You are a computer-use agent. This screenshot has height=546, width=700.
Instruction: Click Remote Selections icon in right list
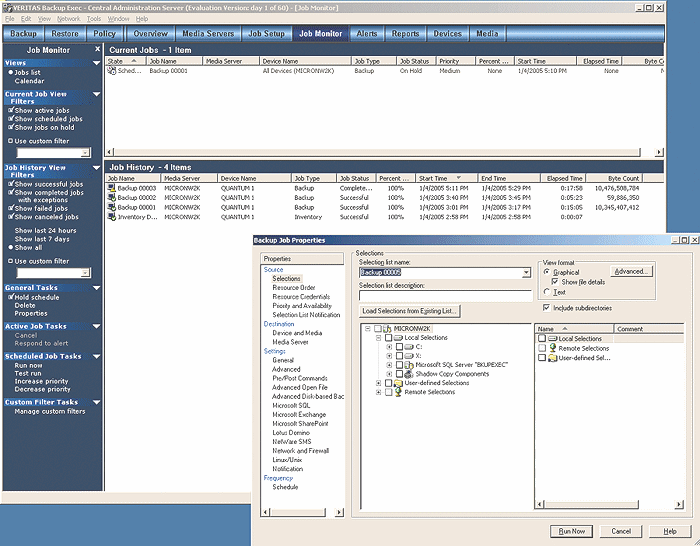[x=553, y=348]
